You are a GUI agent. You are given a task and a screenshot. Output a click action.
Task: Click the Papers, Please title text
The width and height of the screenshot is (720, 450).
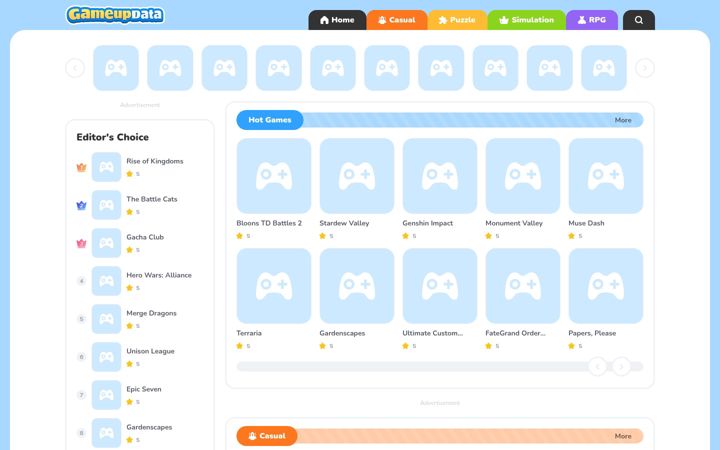[592, 333]
